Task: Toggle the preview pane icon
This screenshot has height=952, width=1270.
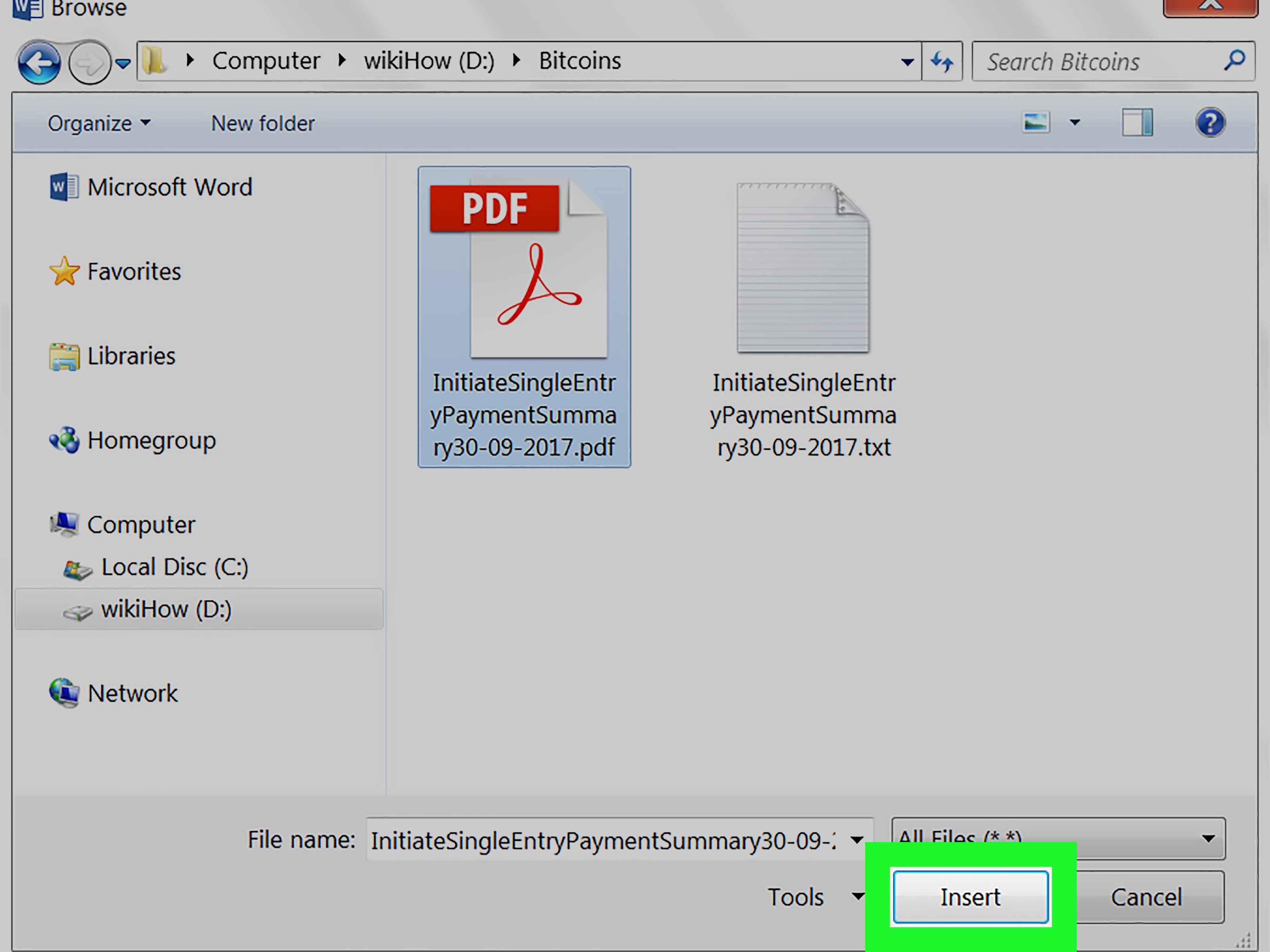Action: coord(1137,122)
